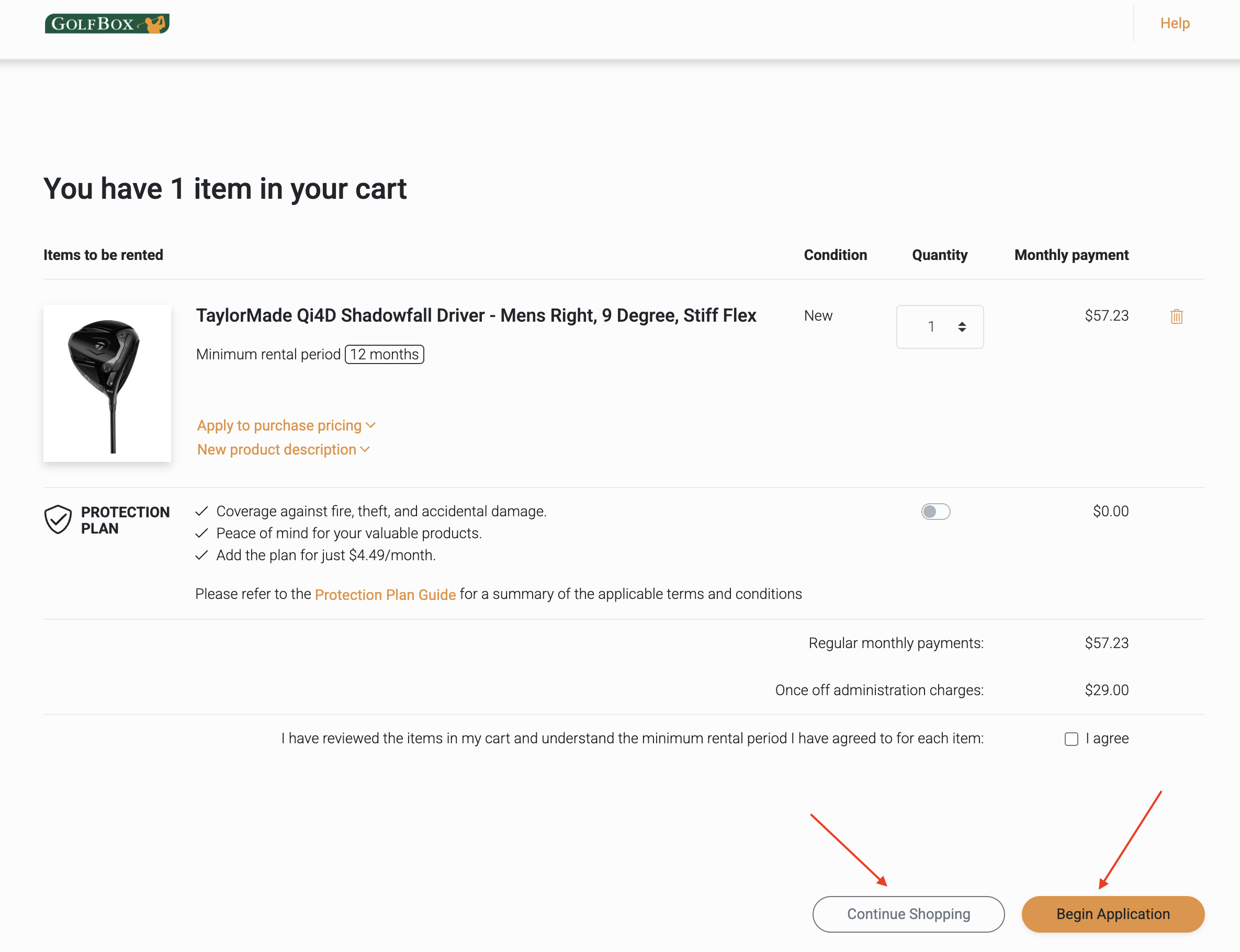Click Begin Application button
The height and width of the screenshot is (952, 1240).
(1113, 914)
